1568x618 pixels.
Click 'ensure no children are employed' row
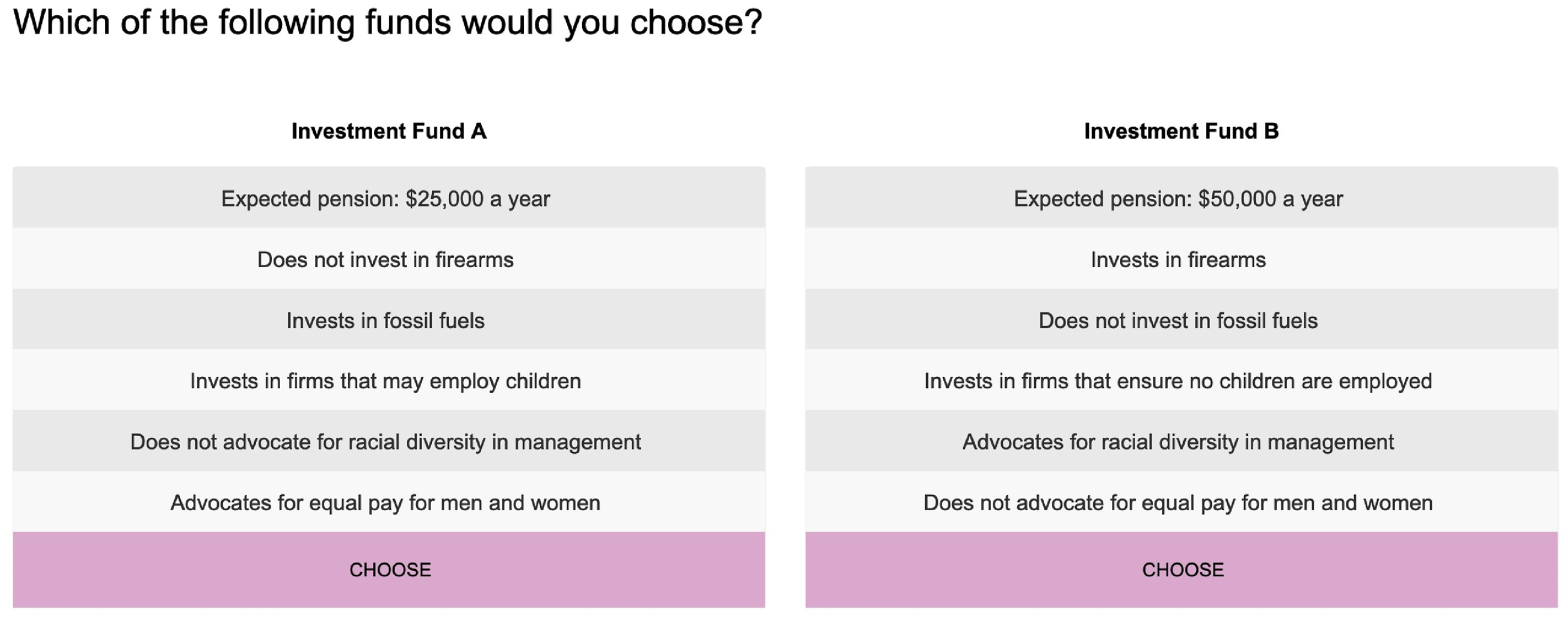pos(1181,380)
